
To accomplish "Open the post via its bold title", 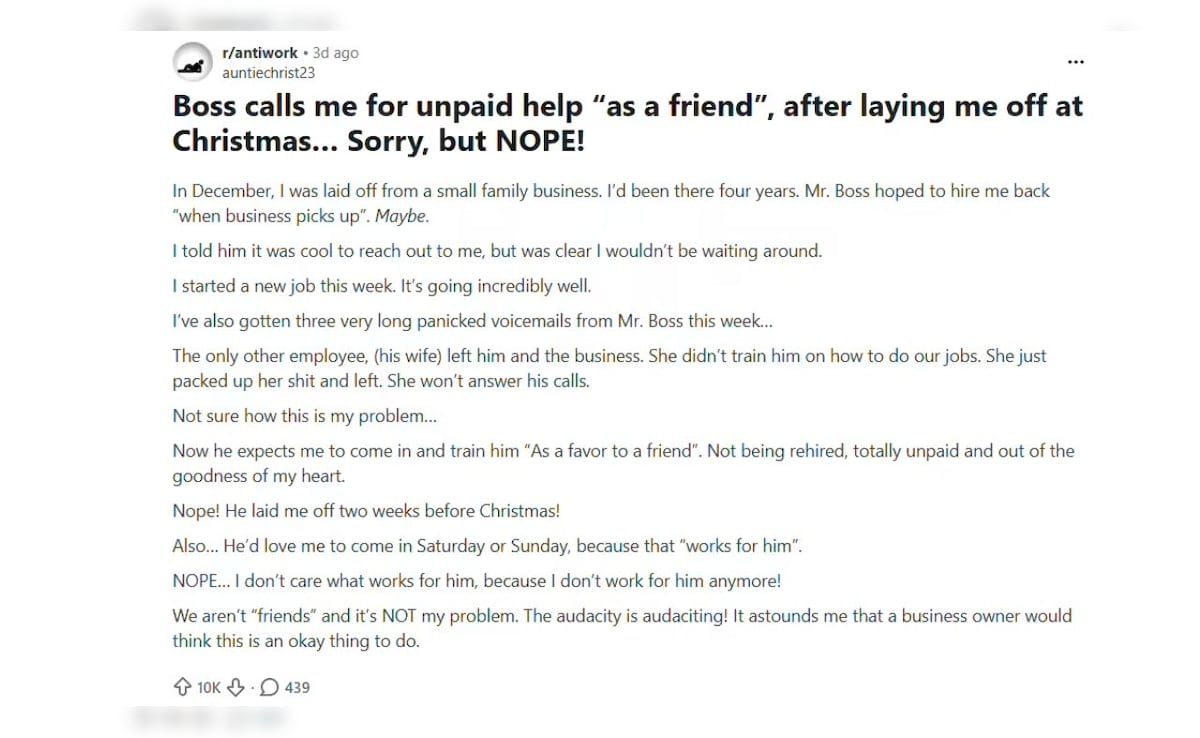I will (x=627, y=122).
